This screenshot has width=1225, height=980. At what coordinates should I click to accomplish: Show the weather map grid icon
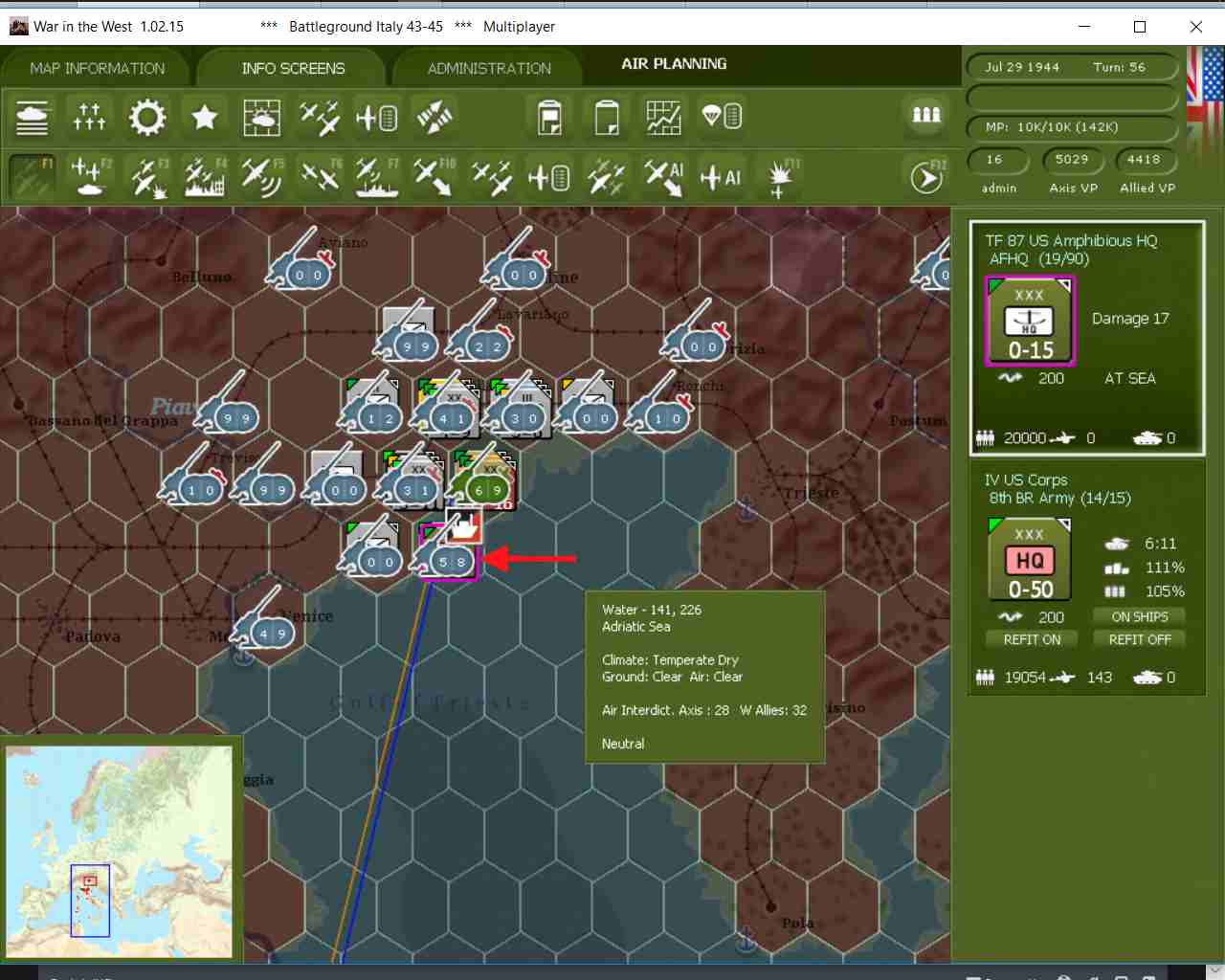[x=261, y=118]
